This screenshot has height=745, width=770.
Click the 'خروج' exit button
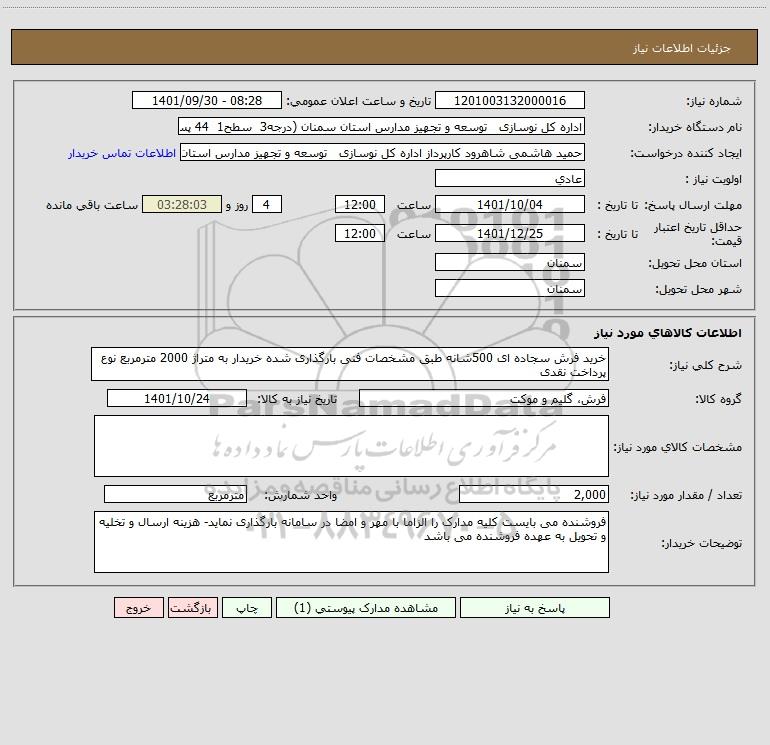click(138, 608)
